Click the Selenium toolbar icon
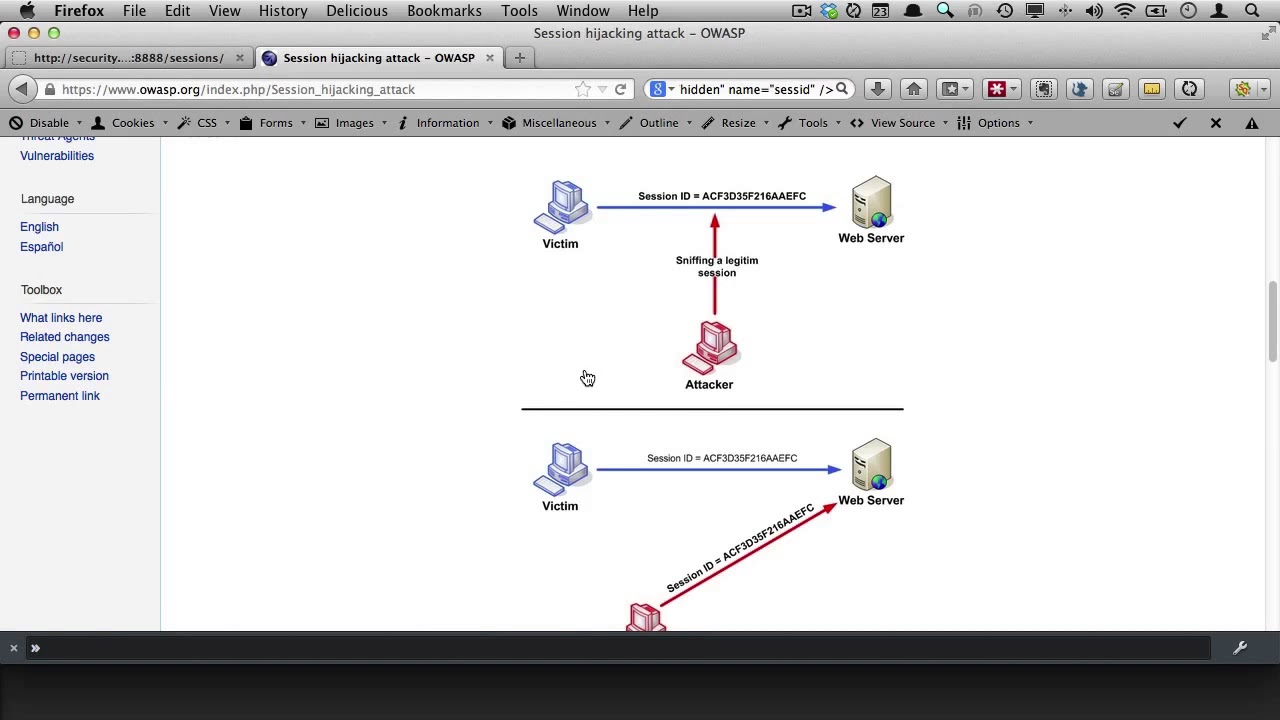 click(x=1115, y=89)
